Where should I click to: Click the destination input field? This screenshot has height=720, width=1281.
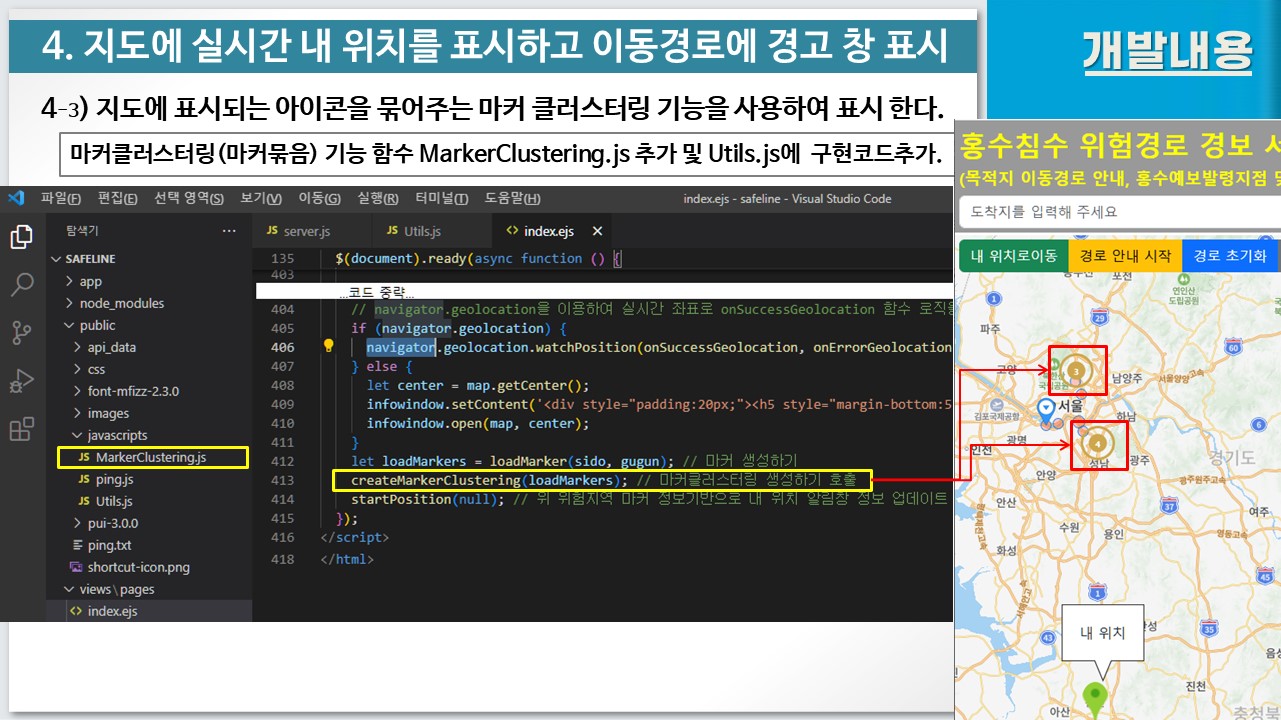click(x=1115, y=212)
